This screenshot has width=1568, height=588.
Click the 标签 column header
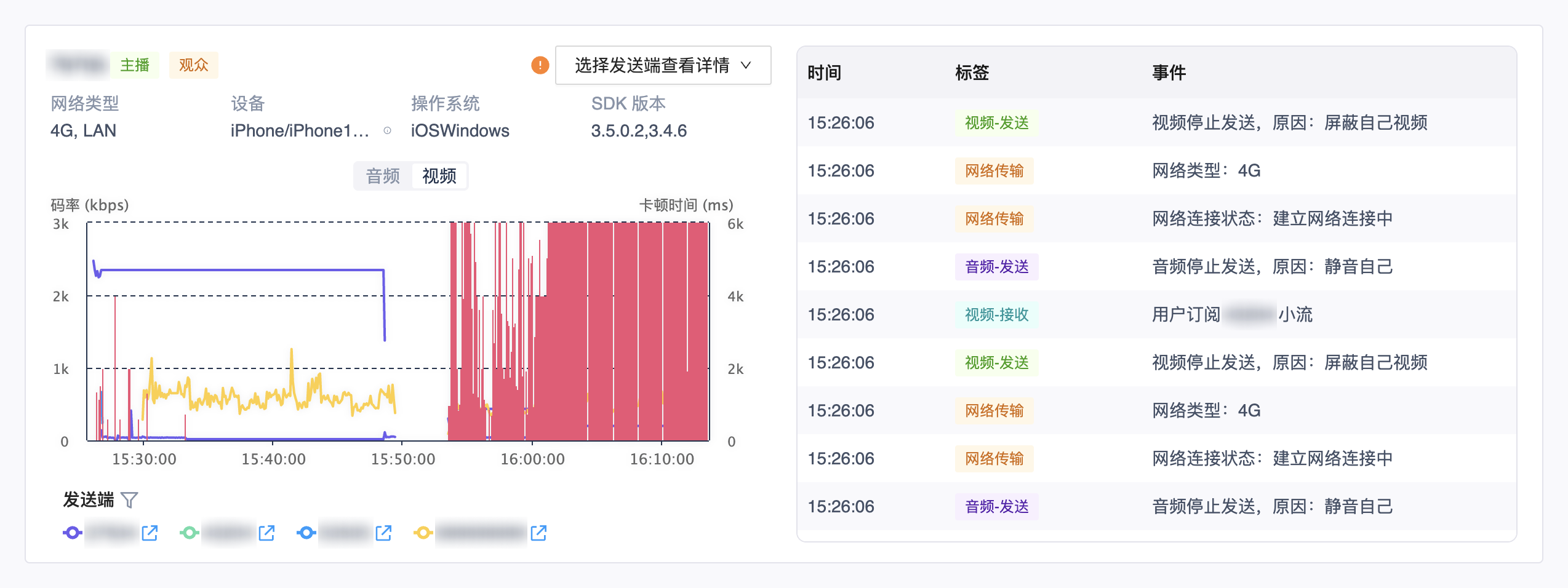point(972,73)
